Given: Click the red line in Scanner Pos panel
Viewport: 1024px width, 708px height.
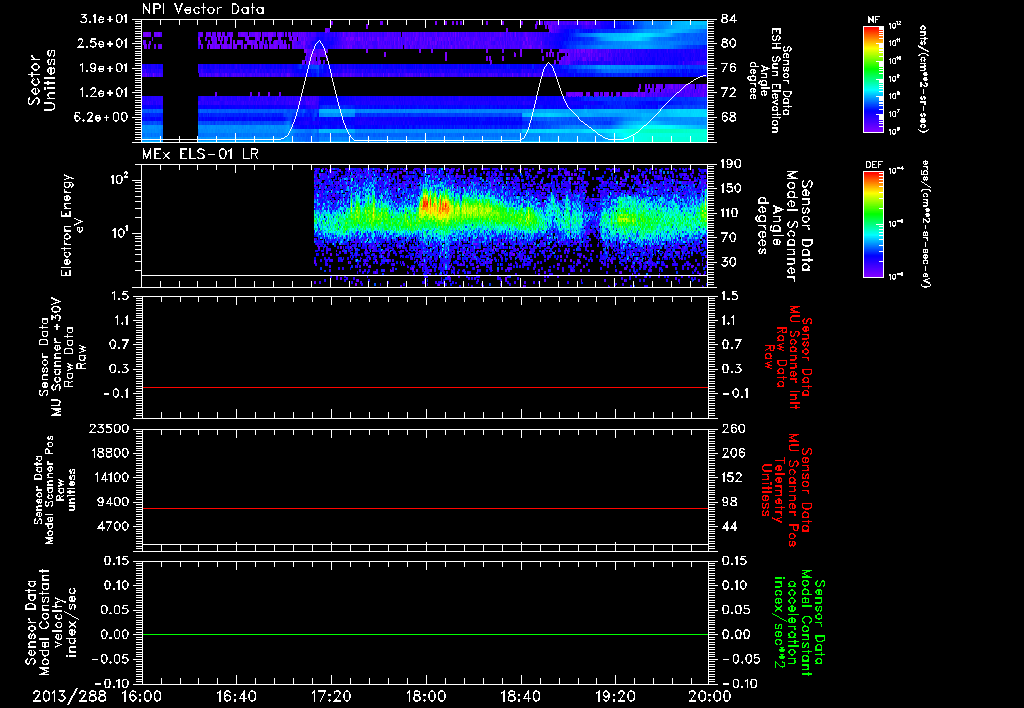Looking at the screenshot, I should 425,508.
